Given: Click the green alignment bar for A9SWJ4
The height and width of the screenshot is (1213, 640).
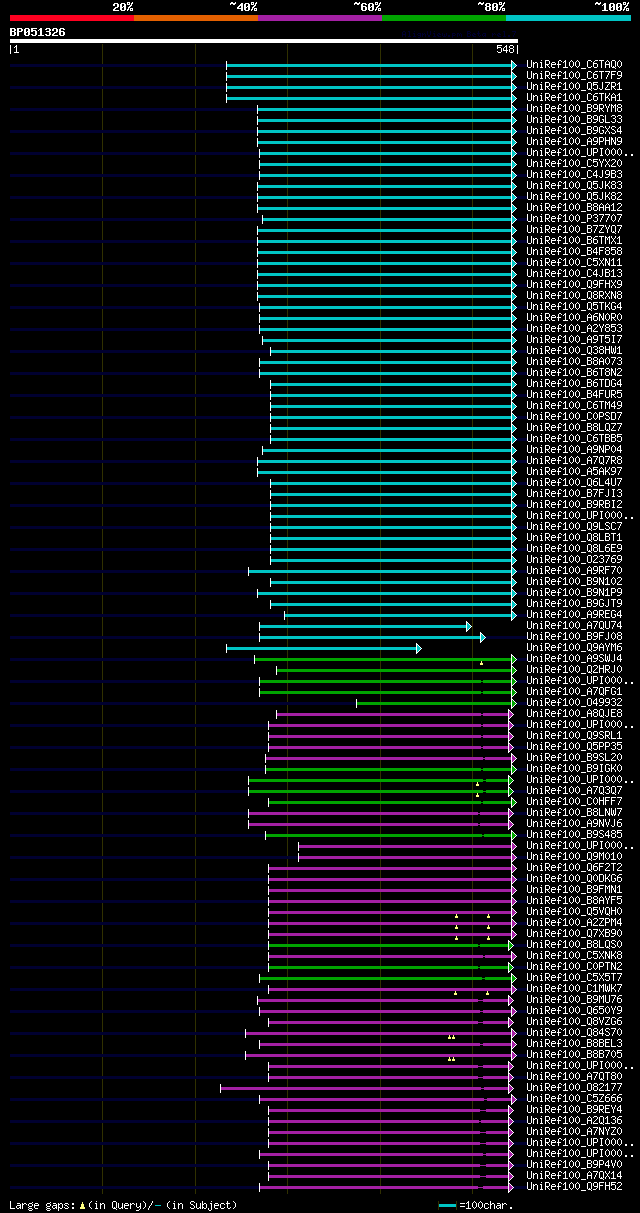Looking at the screenshot, I should coord(385,659).
